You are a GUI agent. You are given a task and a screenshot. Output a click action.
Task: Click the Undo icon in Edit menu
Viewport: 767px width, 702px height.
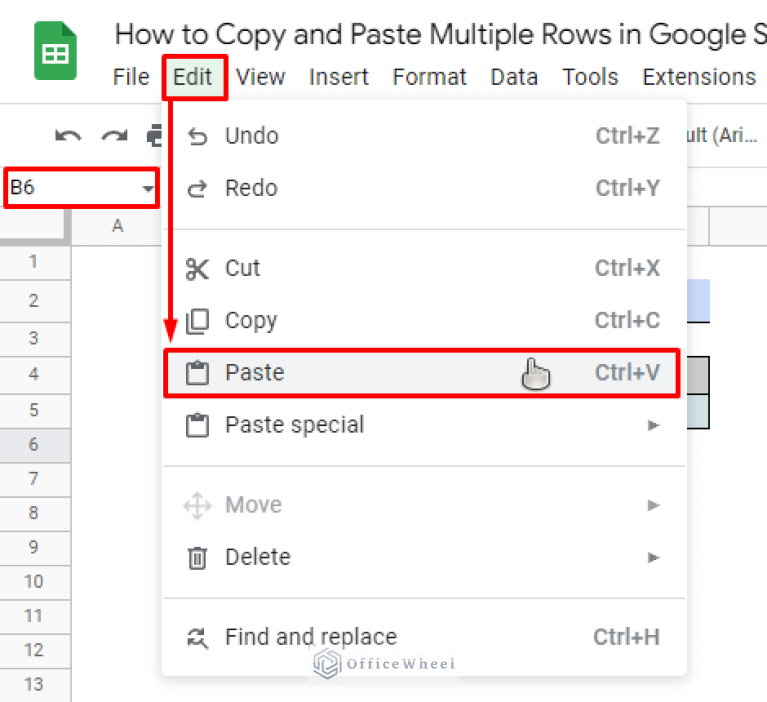(197, 136)
